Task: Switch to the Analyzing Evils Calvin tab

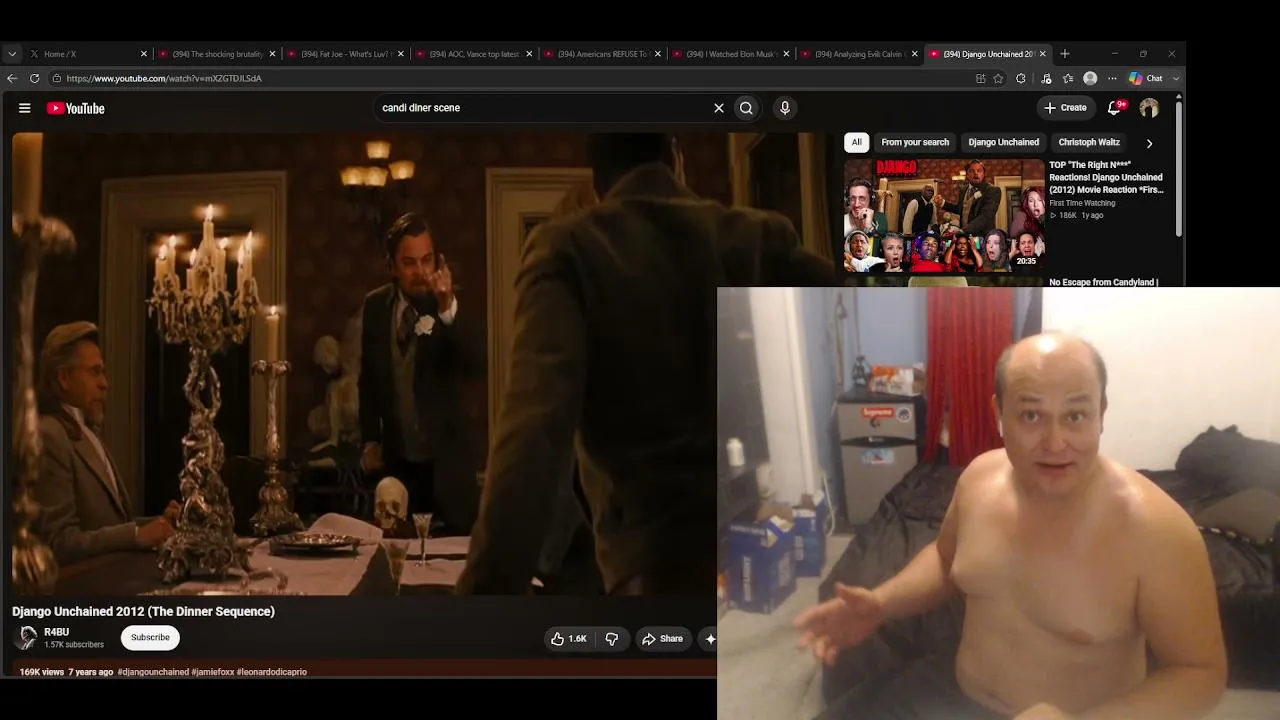Action: [860, 54]
